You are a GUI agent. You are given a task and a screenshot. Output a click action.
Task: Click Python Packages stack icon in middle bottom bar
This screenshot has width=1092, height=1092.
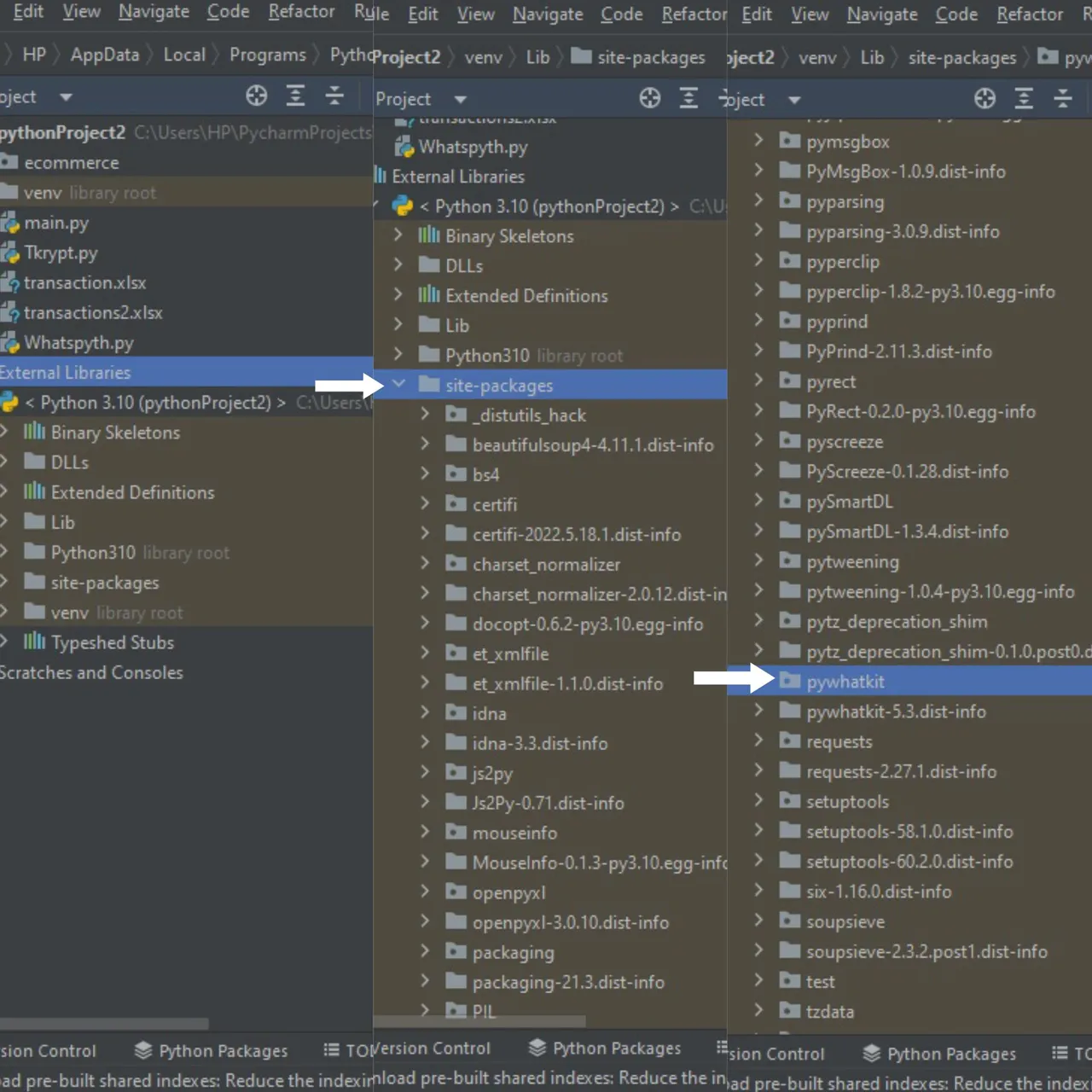[537, 1048]
